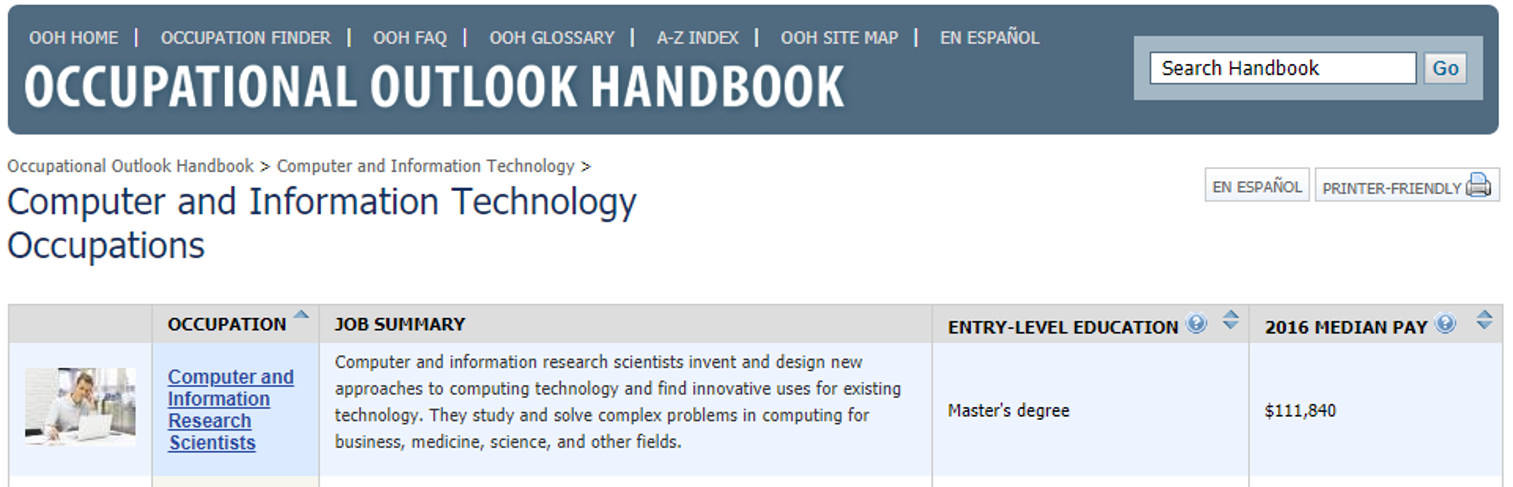Sort by Occupation column arrow
Screen dimensions: 1513x487
(x=301, y=315)
